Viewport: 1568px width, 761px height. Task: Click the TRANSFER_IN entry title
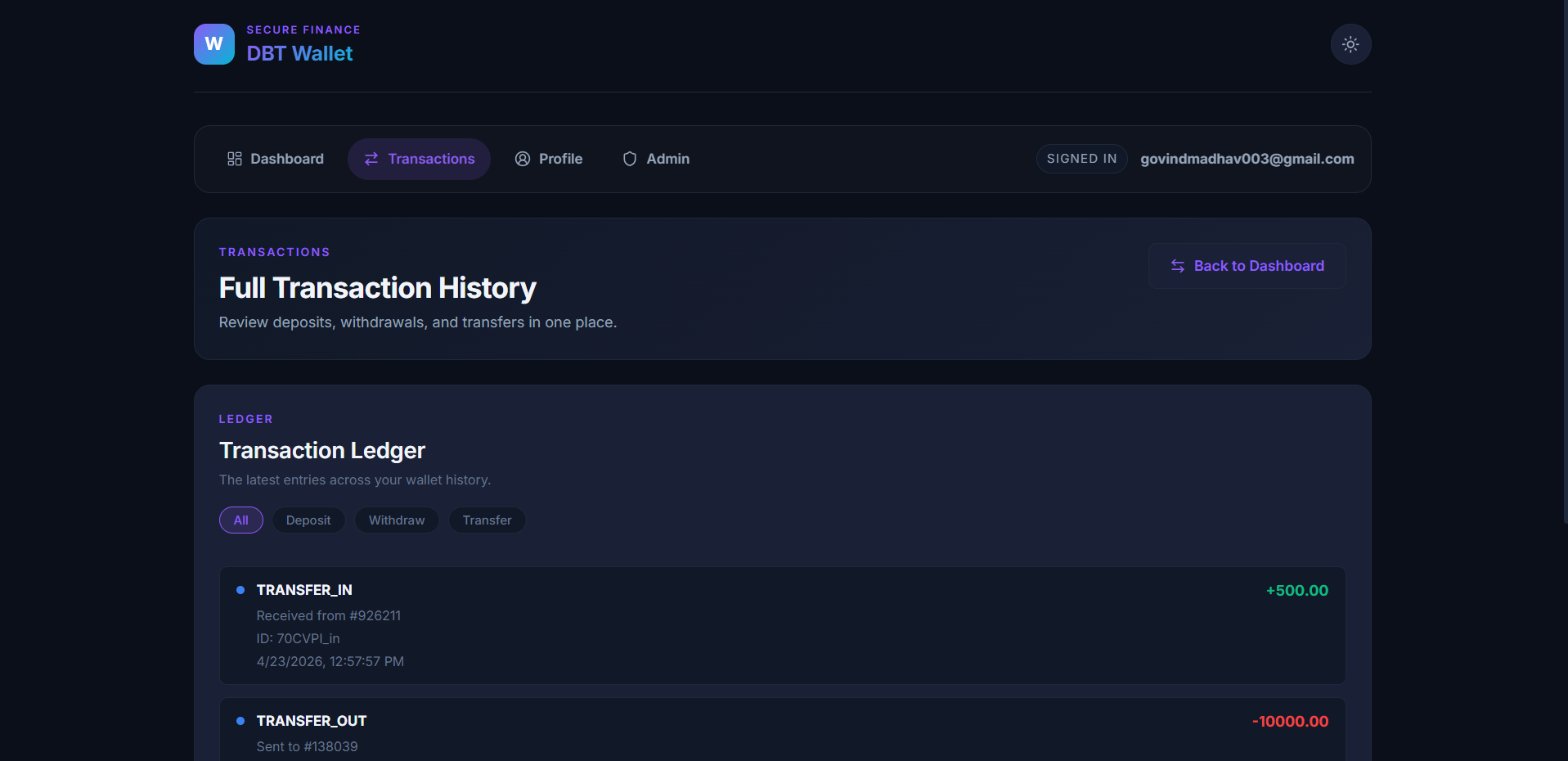tap(304, 590)
